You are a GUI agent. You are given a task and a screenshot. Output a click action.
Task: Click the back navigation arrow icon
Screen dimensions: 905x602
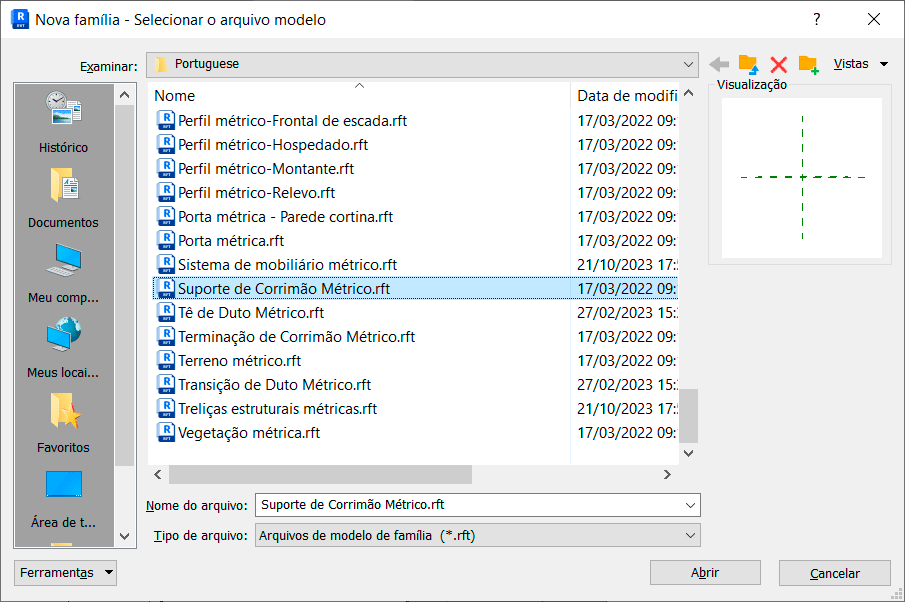point(719,63)
